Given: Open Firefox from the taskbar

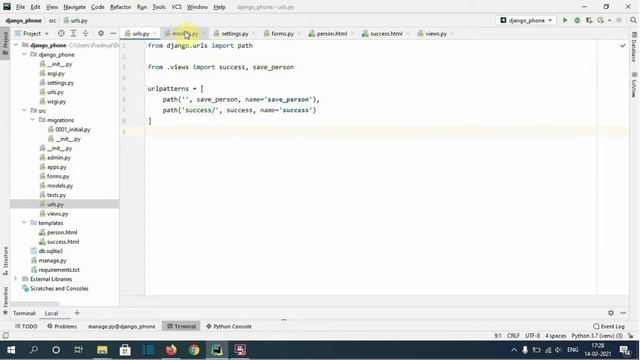Looking at the screenshot, I should coord(171,350).
